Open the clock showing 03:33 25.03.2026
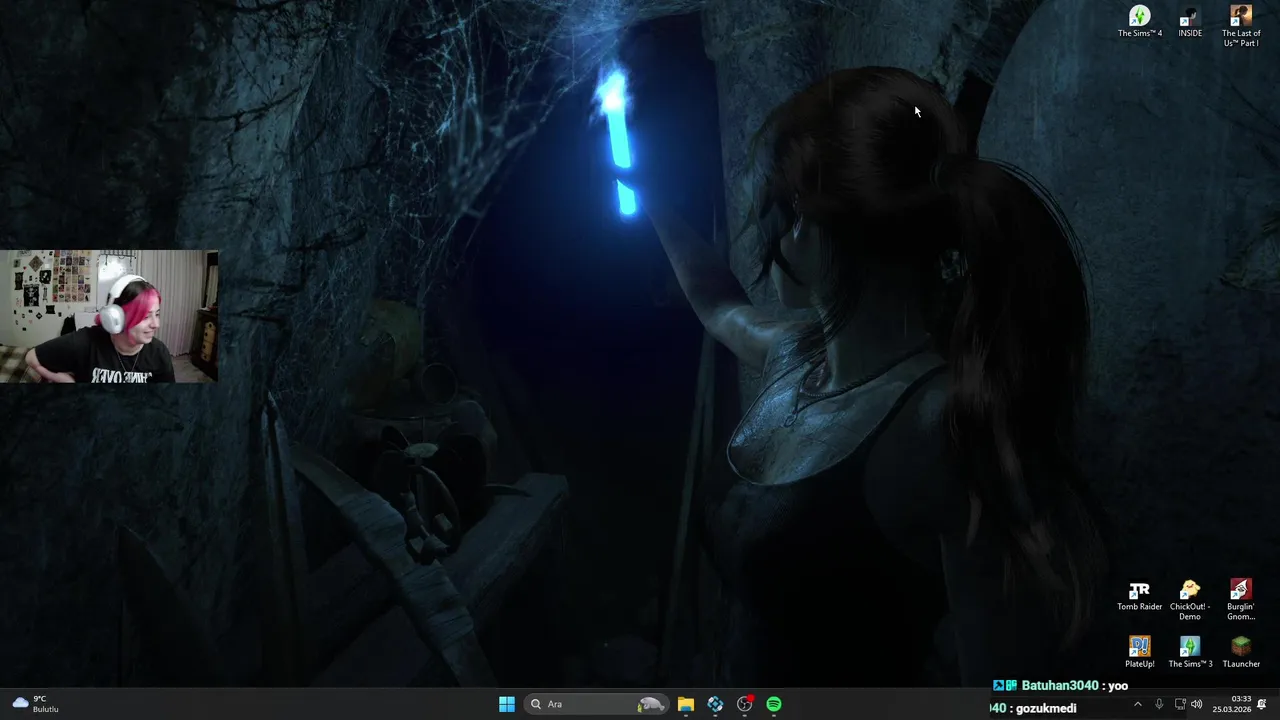The image size is (1280, 720). pos(1232,704)
